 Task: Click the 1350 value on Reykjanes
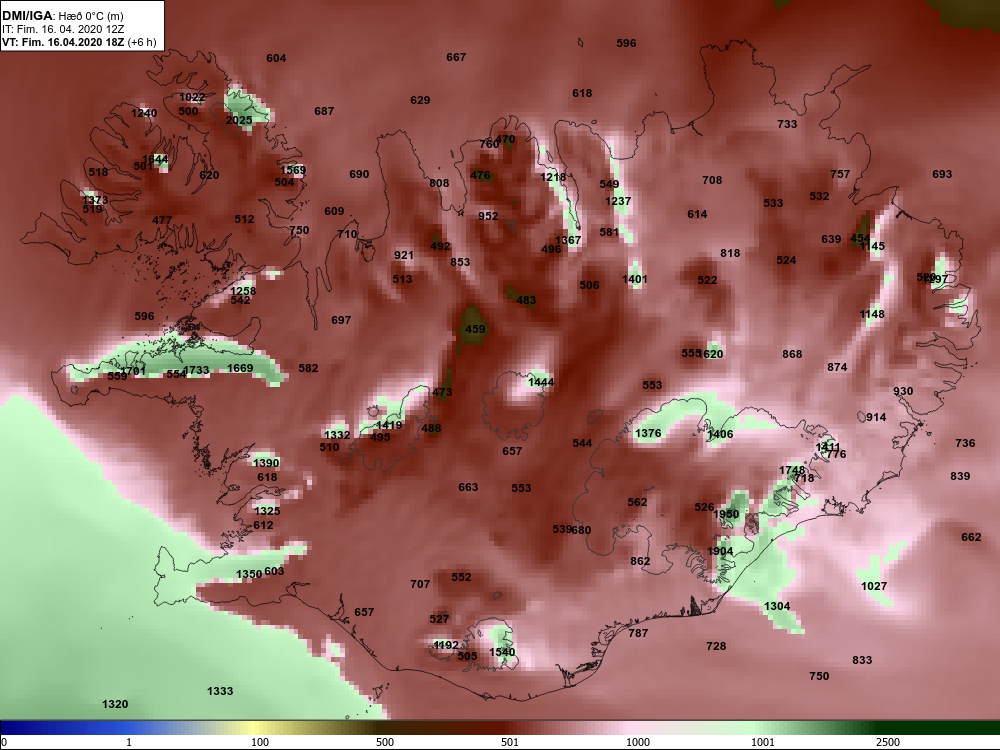(249, 574)
